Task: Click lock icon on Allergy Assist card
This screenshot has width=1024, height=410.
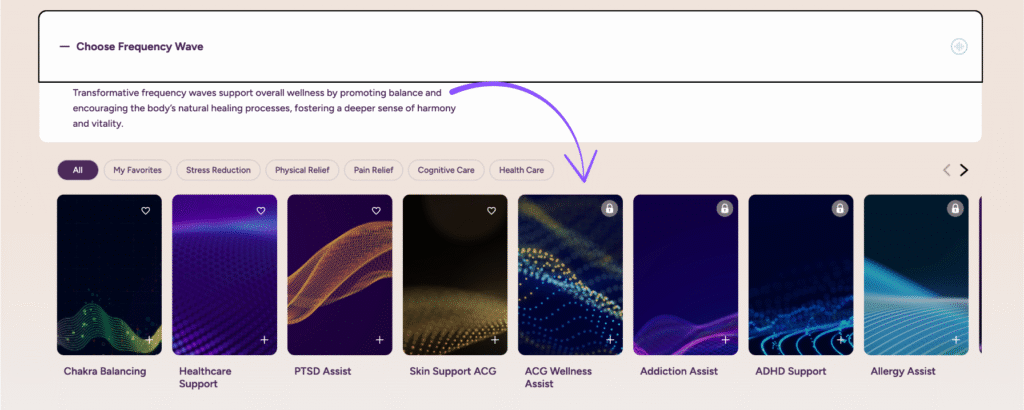Action: tap(955, 209)
